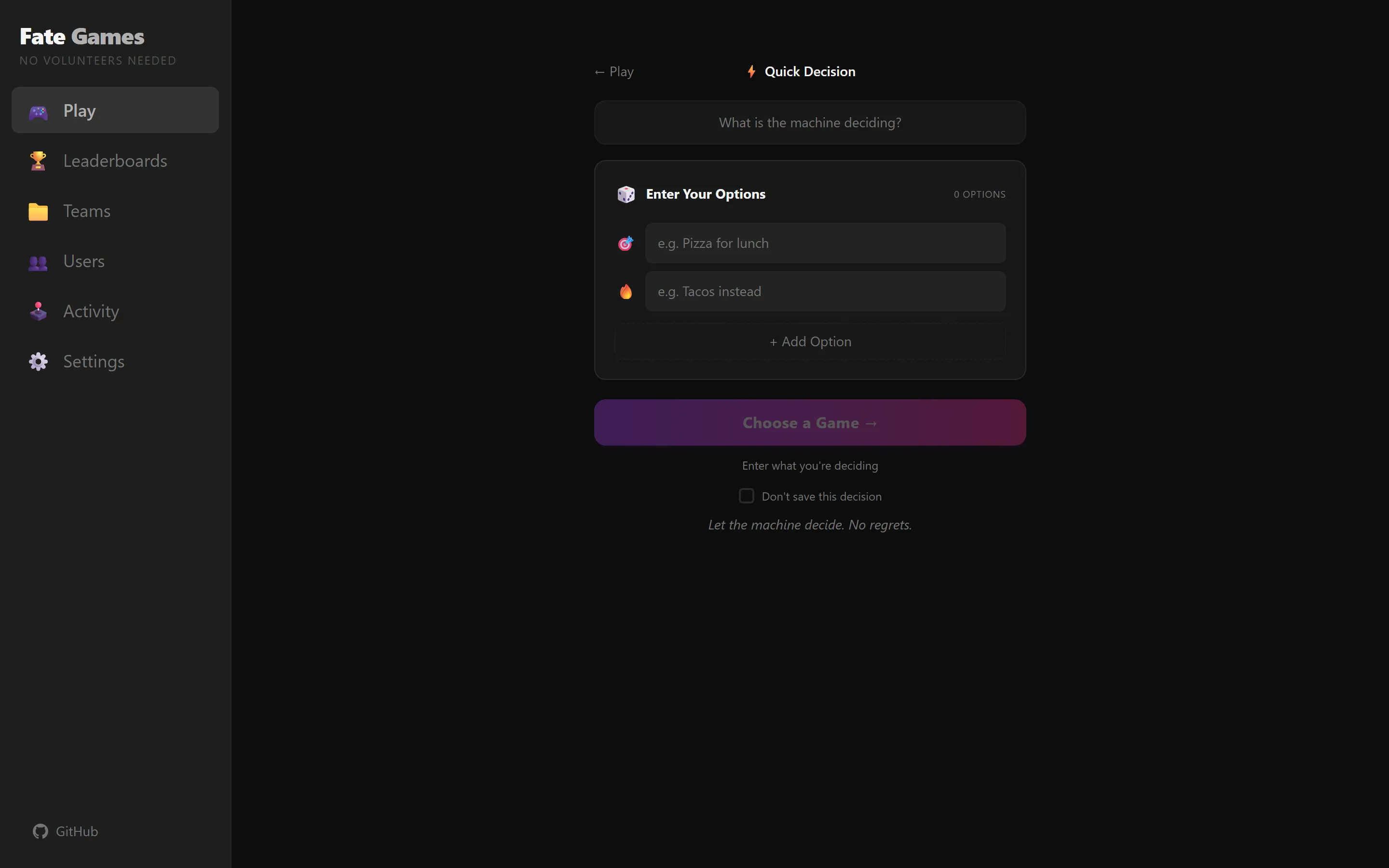This screenshot has width=1389, height=868.
Task: Open the Teams section
Action: coord(115,211)
